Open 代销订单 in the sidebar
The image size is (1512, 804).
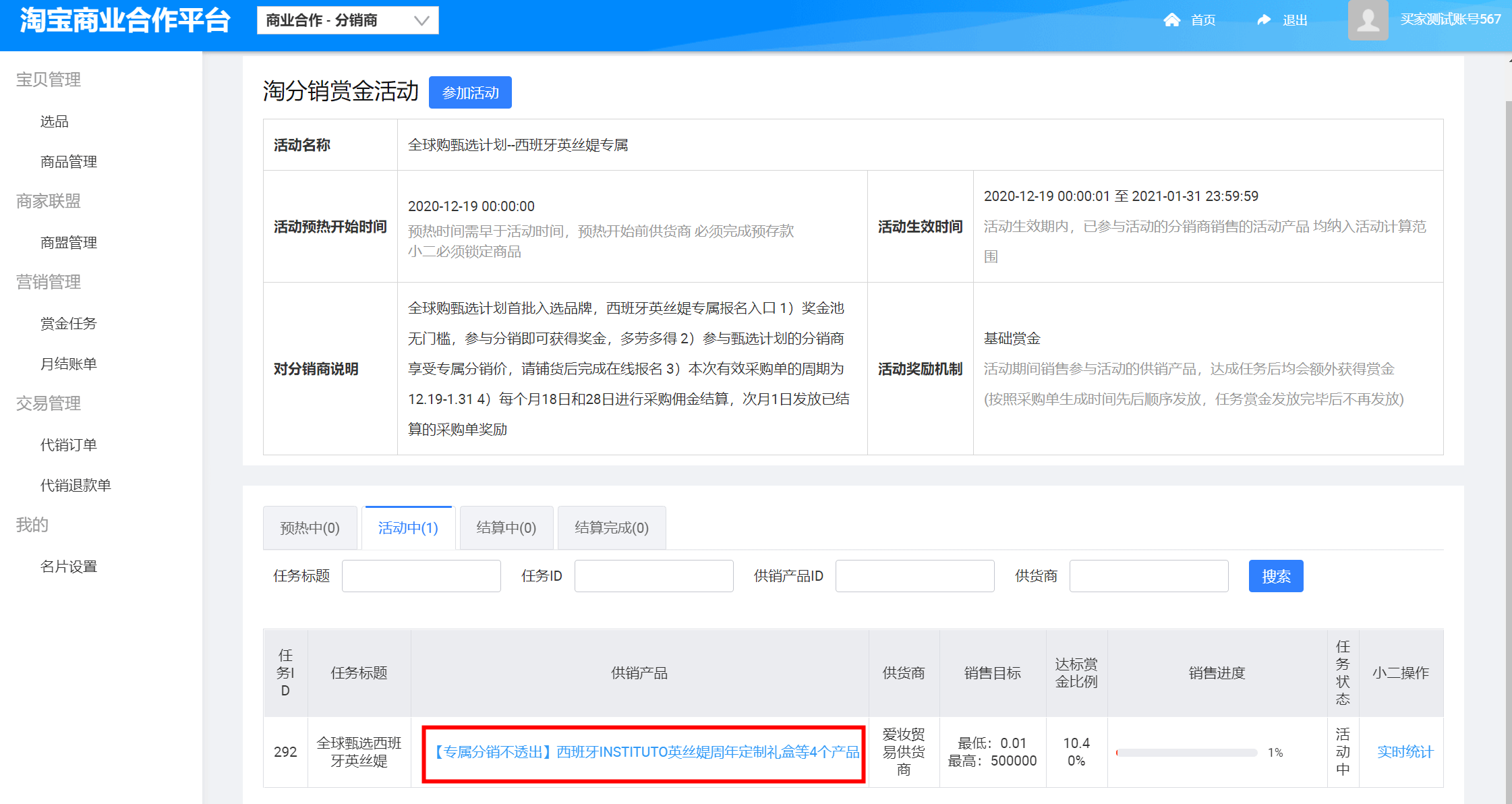click(x=68, y=445)
